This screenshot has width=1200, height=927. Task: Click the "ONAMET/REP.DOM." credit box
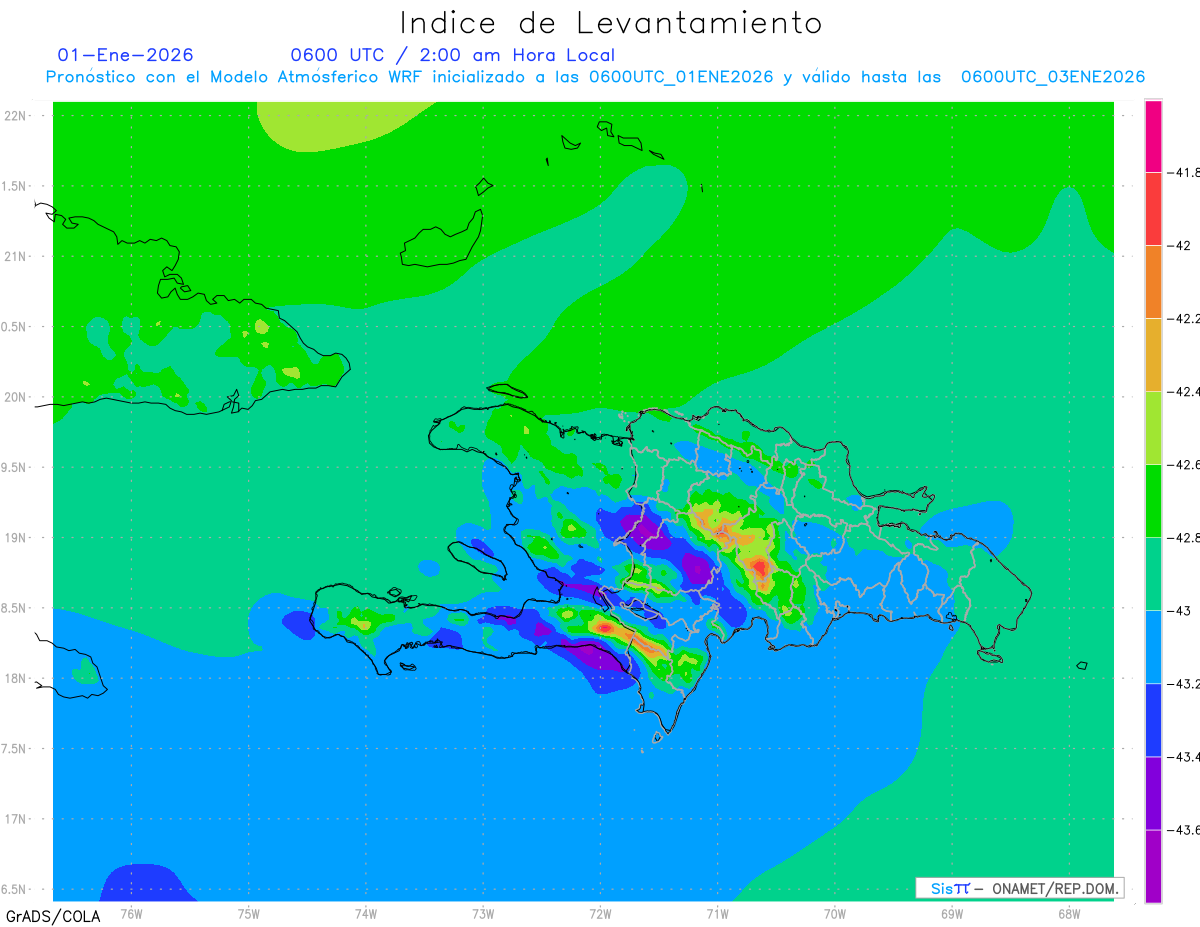pyautogui.click(x=1019, y=888)
